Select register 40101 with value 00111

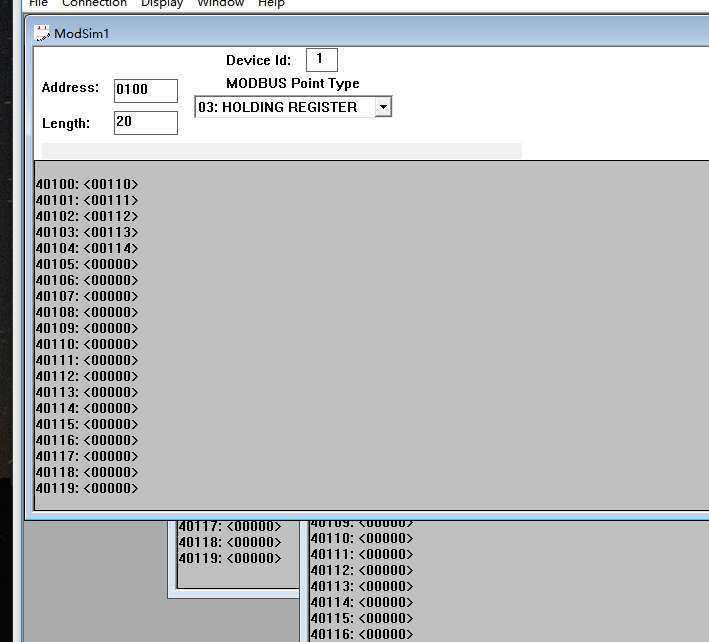pos(87,200)
